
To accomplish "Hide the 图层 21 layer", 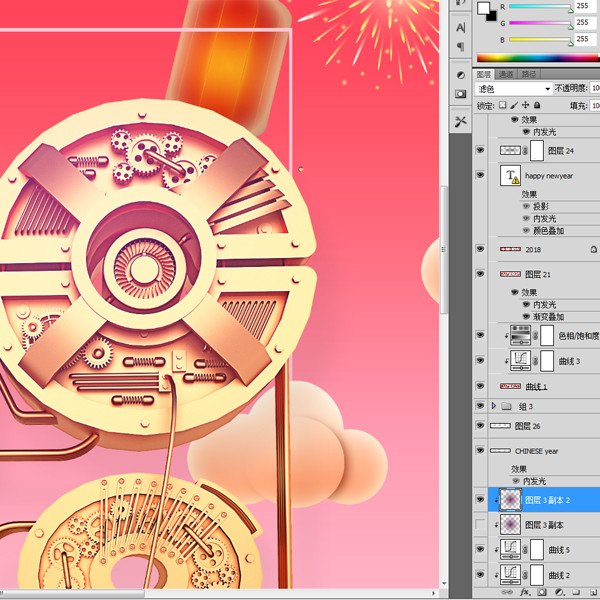I will (x=480, y=274).
